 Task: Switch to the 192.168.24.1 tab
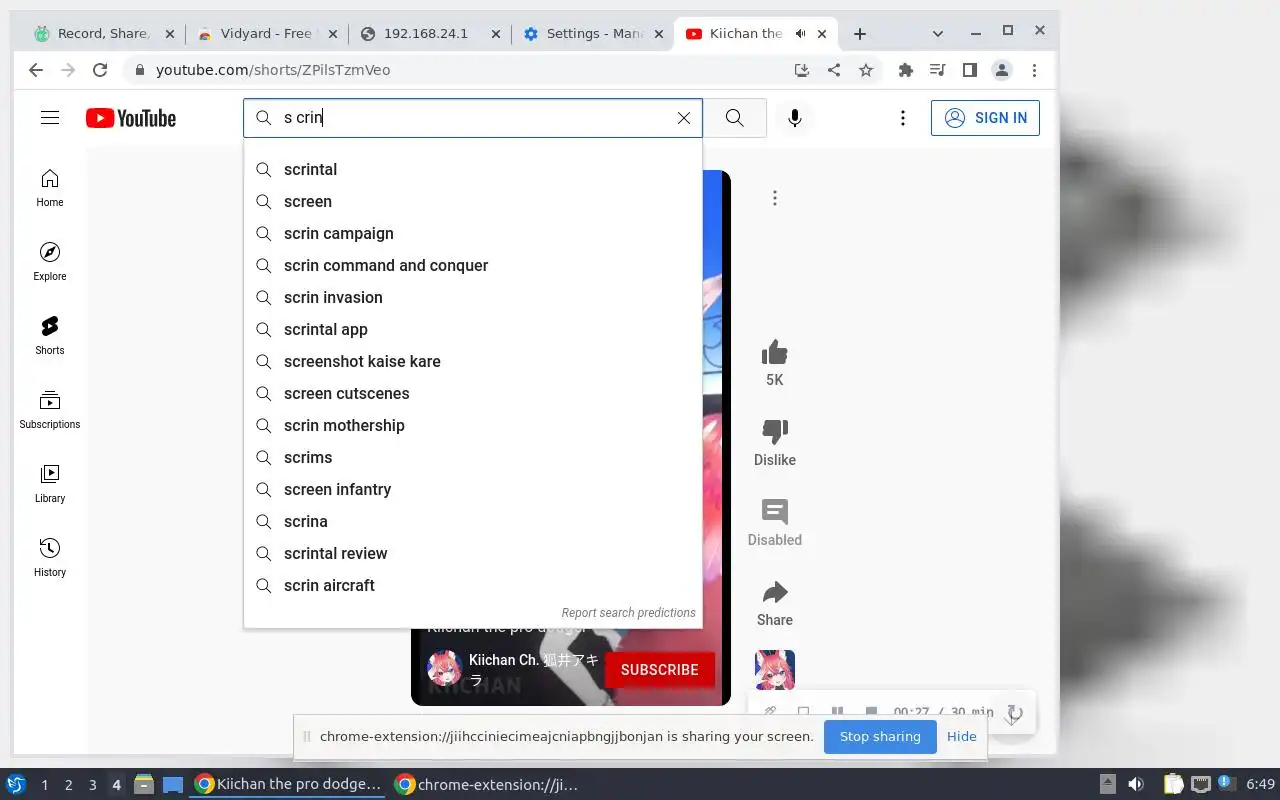(430, 33)
